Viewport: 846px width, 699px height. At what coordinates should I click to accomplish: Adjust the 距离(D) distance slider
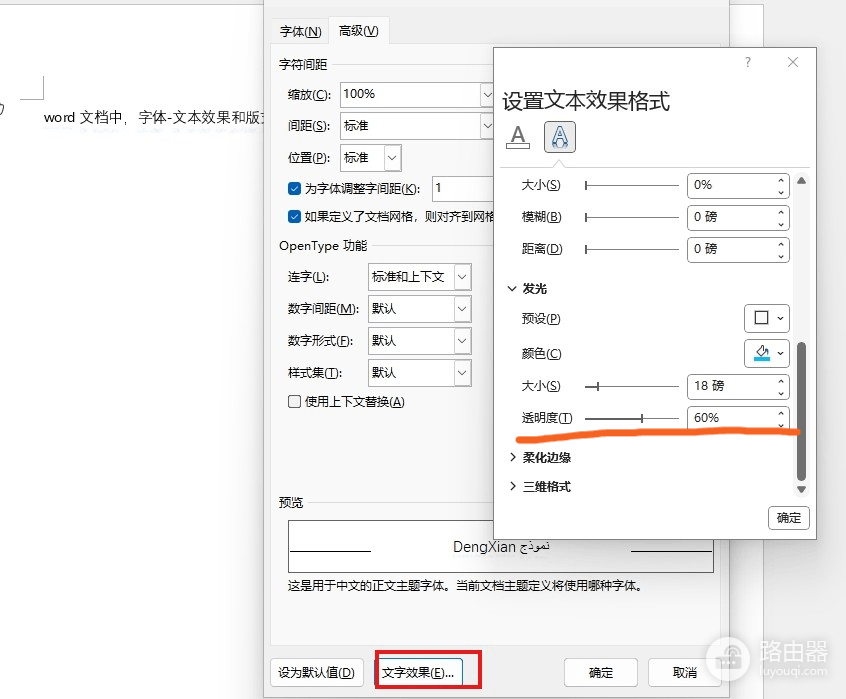pos(632,249)
